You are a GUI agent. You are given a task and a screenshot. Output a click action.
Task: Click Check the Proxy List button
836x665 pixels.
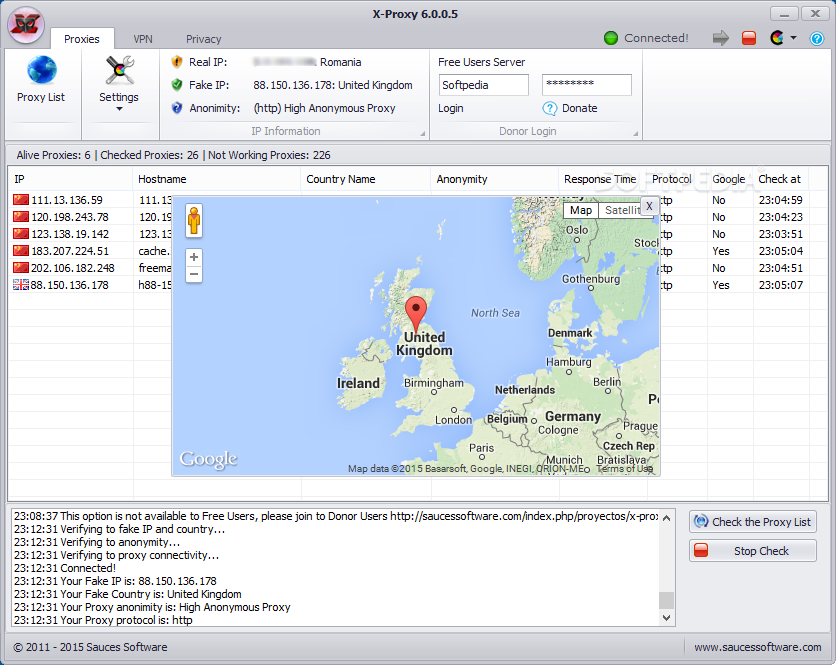[753, 522]
